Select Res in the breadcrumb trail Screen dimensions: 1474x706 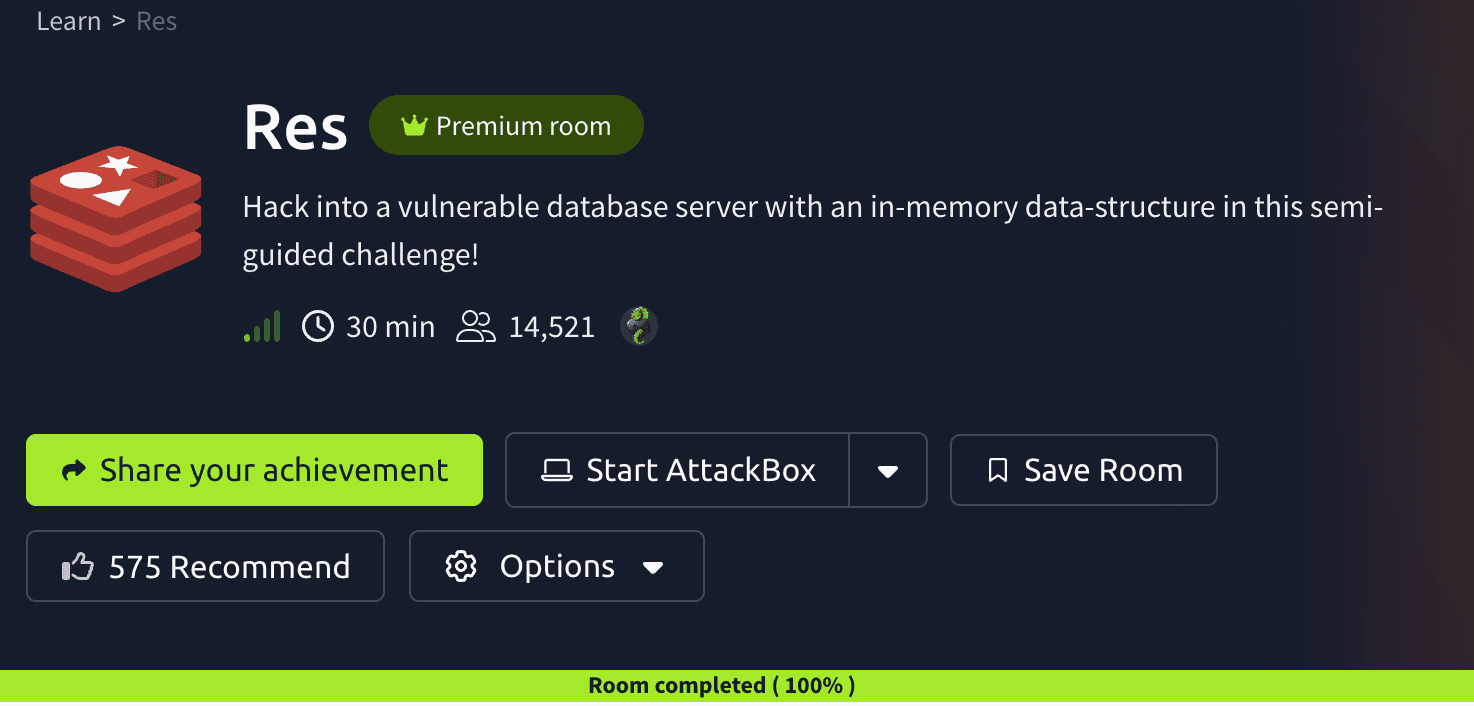pyautogui.click(x=156, y=20)
